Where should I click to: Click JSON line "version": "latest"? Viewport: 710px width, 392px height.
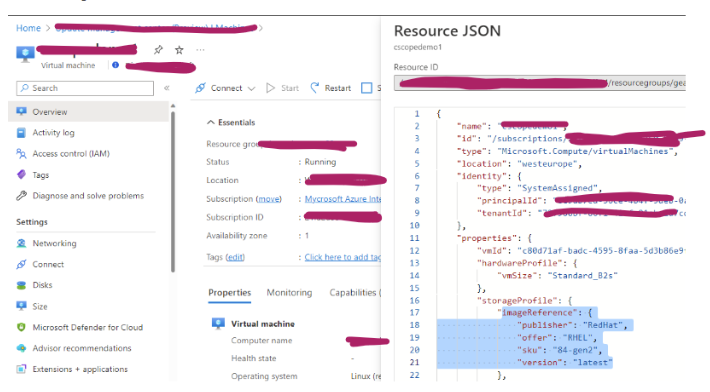[x=565, y=363]
